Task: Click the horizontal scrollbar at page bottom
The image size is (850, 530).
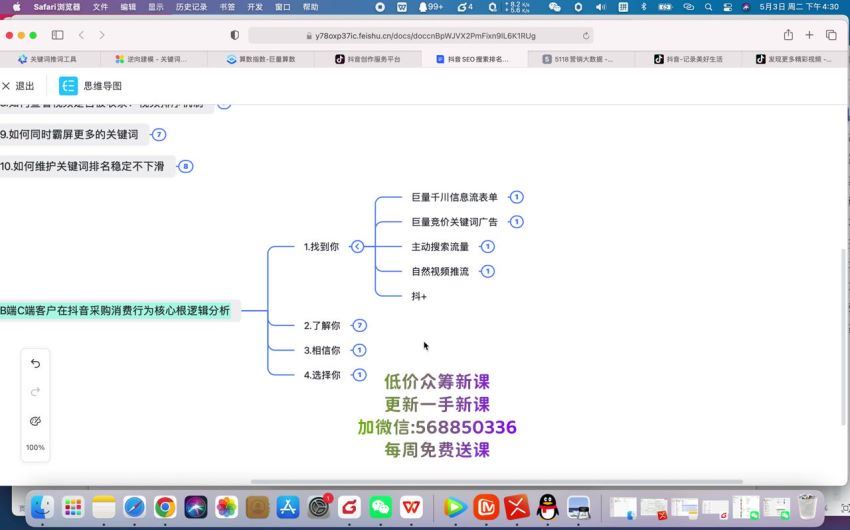Action: pyautogui.click(x=496, y=481)
